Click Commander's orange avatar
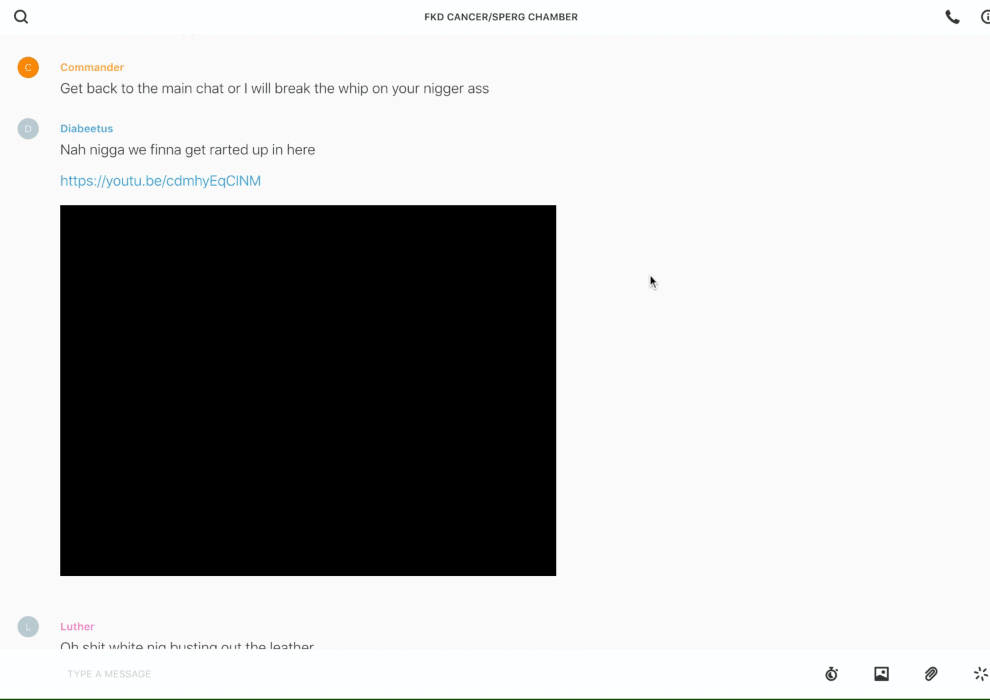This screenshot has width=990, height=700. coord(28,67)
